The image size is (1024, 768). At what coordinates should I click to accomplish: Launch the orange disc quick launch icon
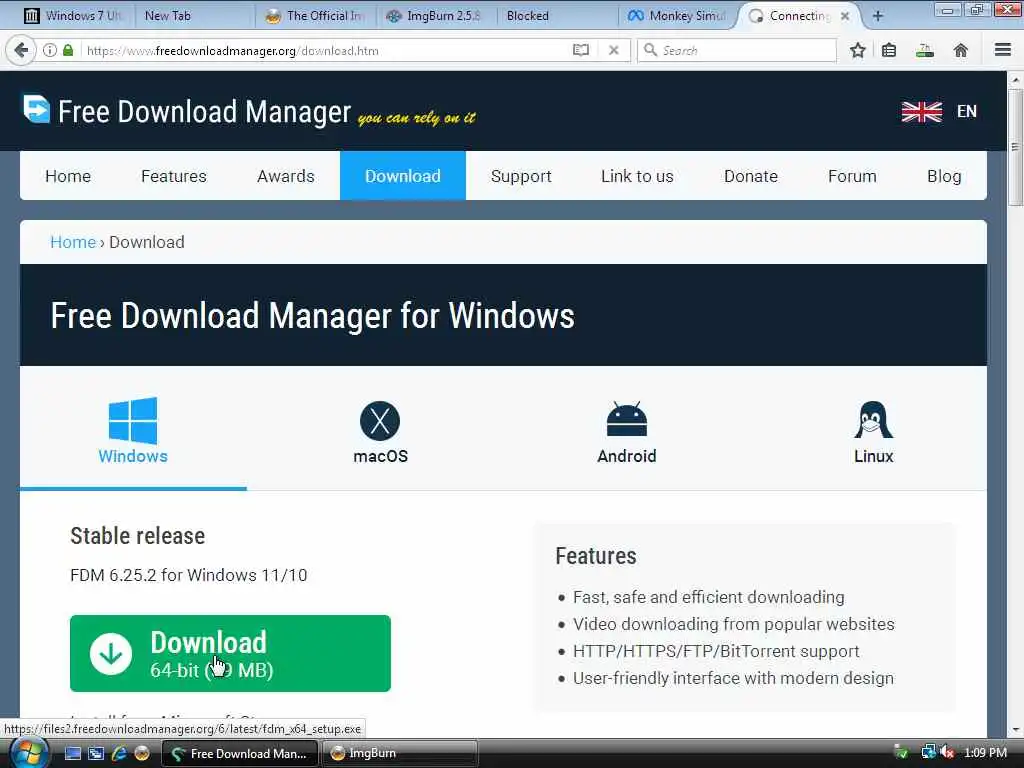tap(142, 753)
